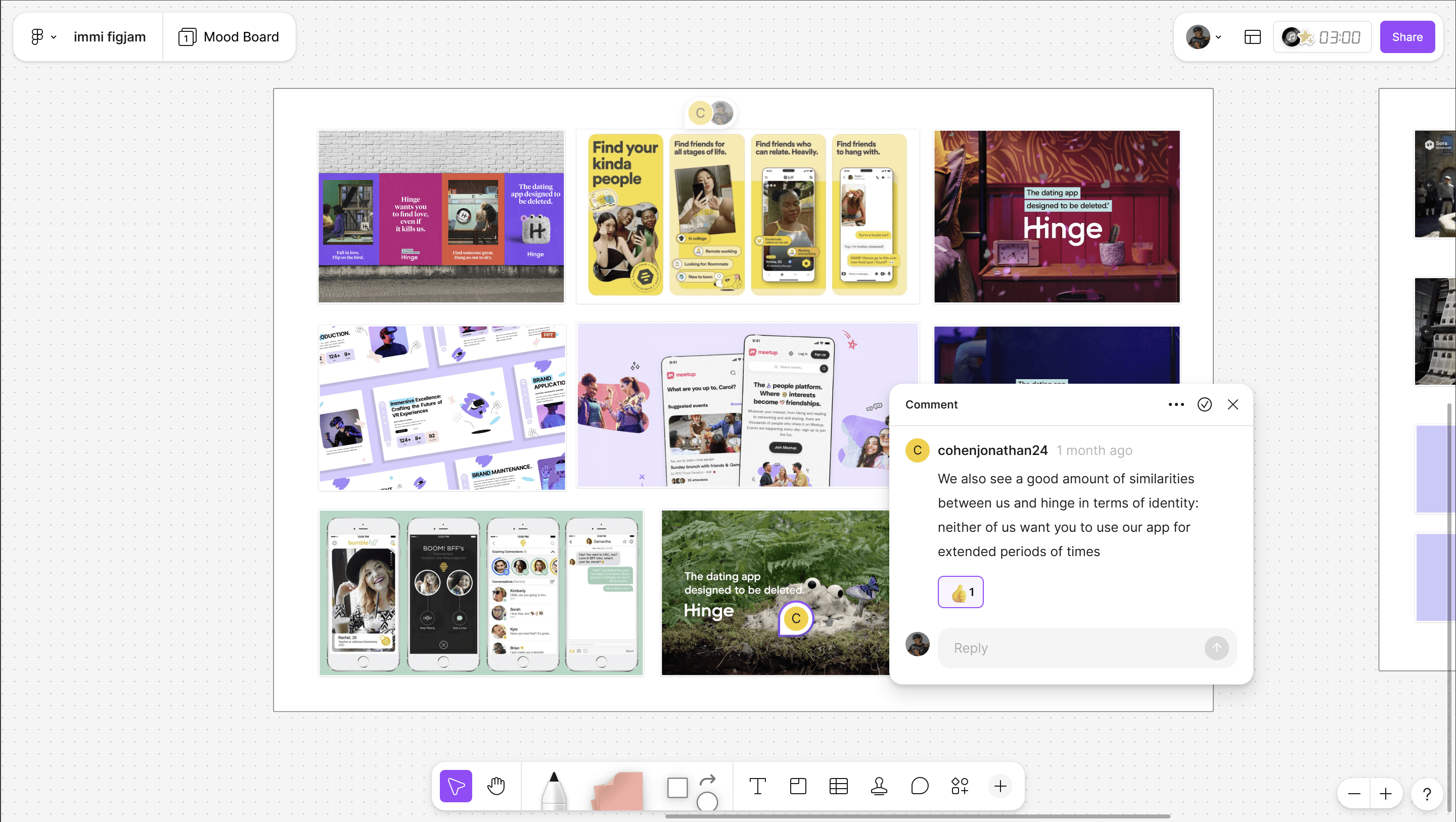
Task: Select the Comment tool
Action: click(920, 786)
